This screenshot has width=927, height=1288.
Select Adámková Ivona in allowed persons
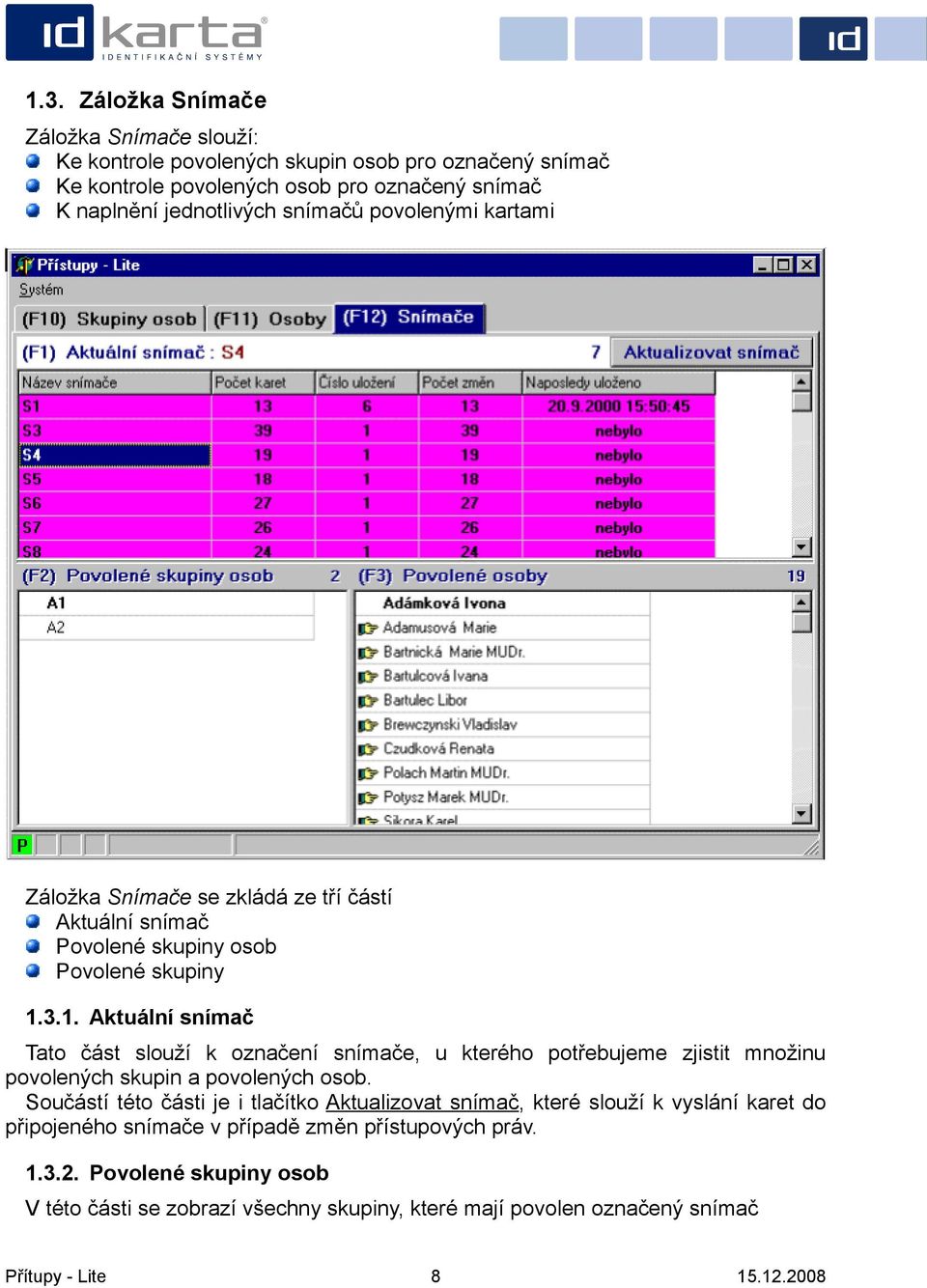click(x=502, y=603)
